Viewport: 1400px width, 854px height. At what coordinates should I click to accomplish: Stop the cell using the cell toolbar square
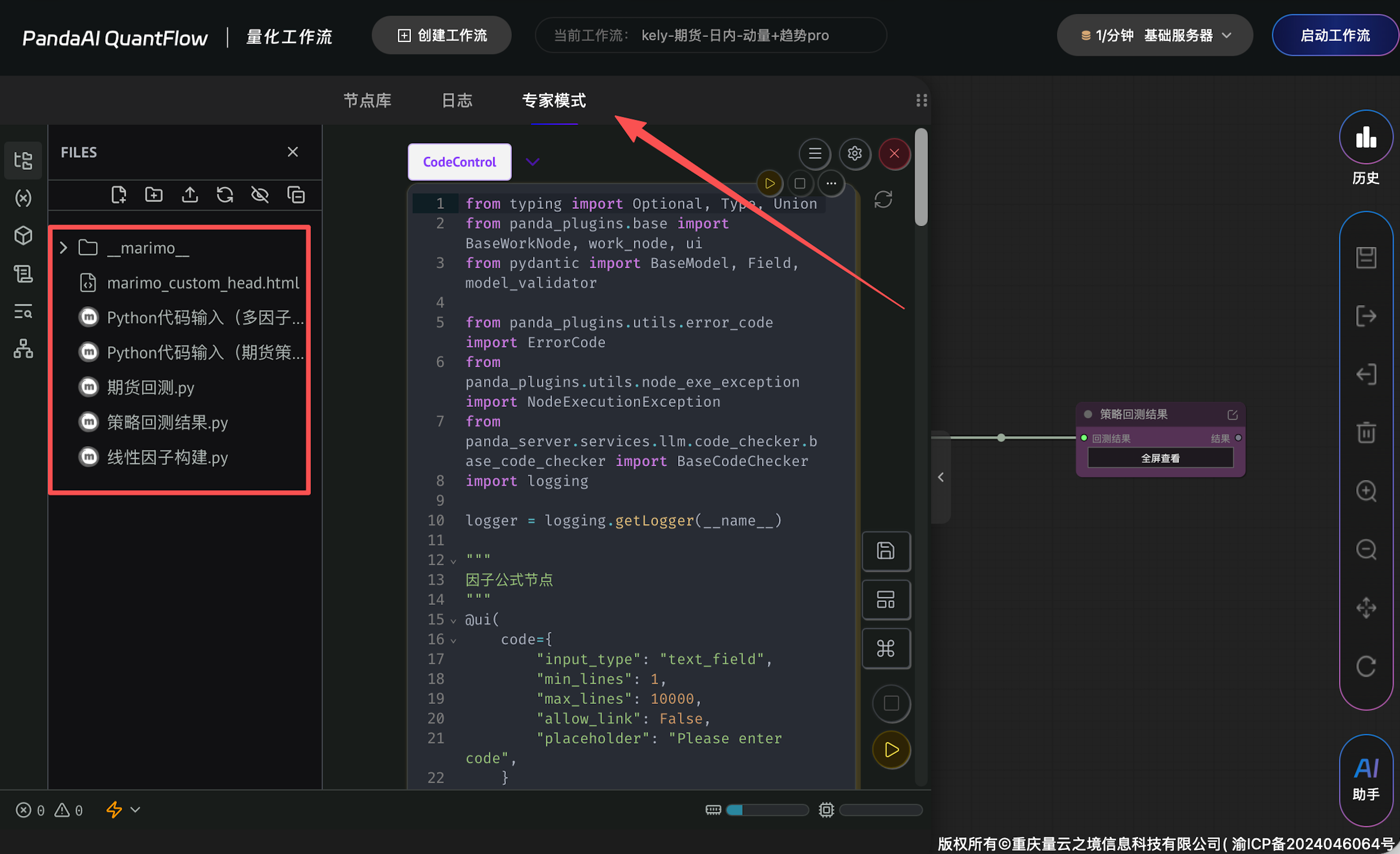800,184
